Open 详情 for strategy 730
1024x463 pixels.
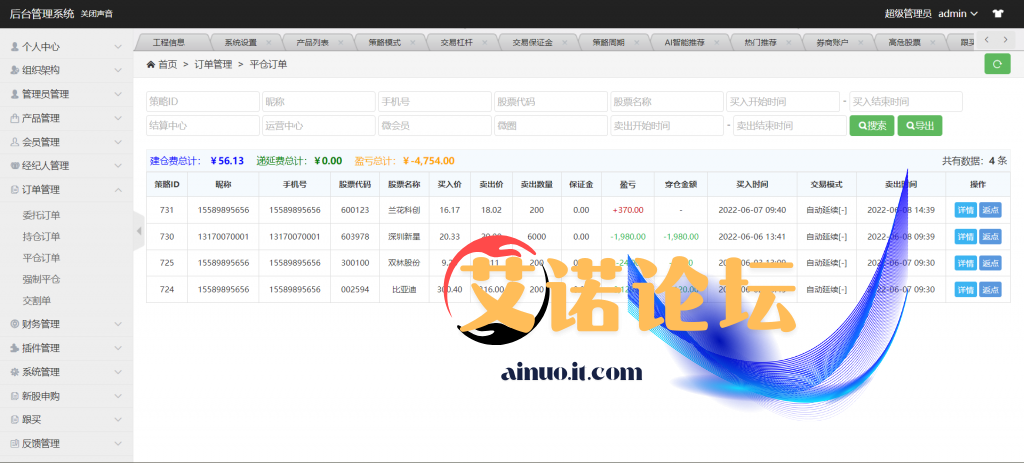coord(965,236)
